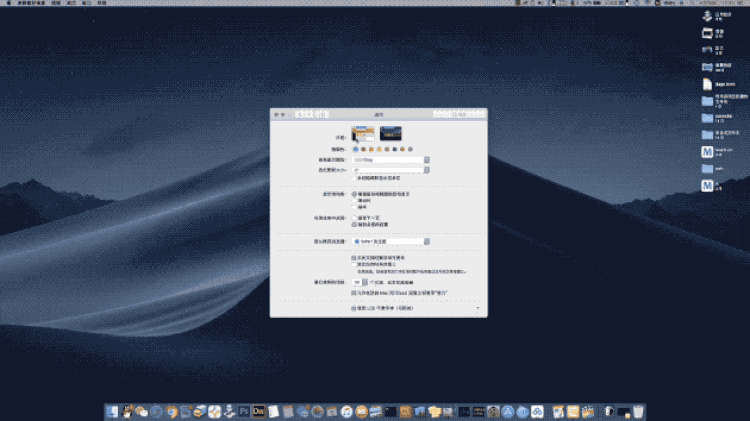Open the sidebar icon size dropdown
750x421 pixels.
[x=391, y=170]
